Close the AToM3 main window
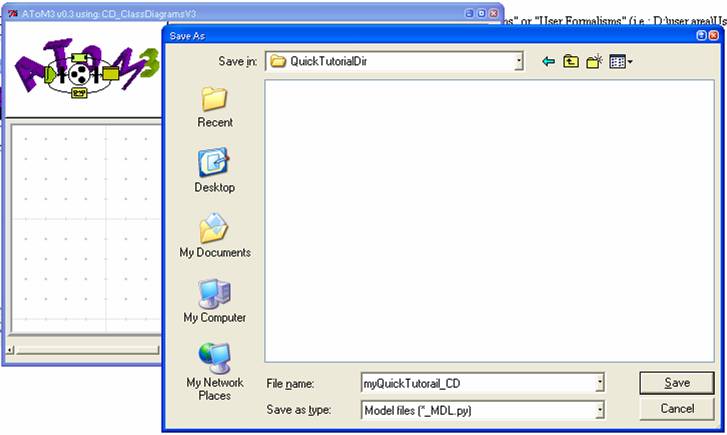 point(494,13)
